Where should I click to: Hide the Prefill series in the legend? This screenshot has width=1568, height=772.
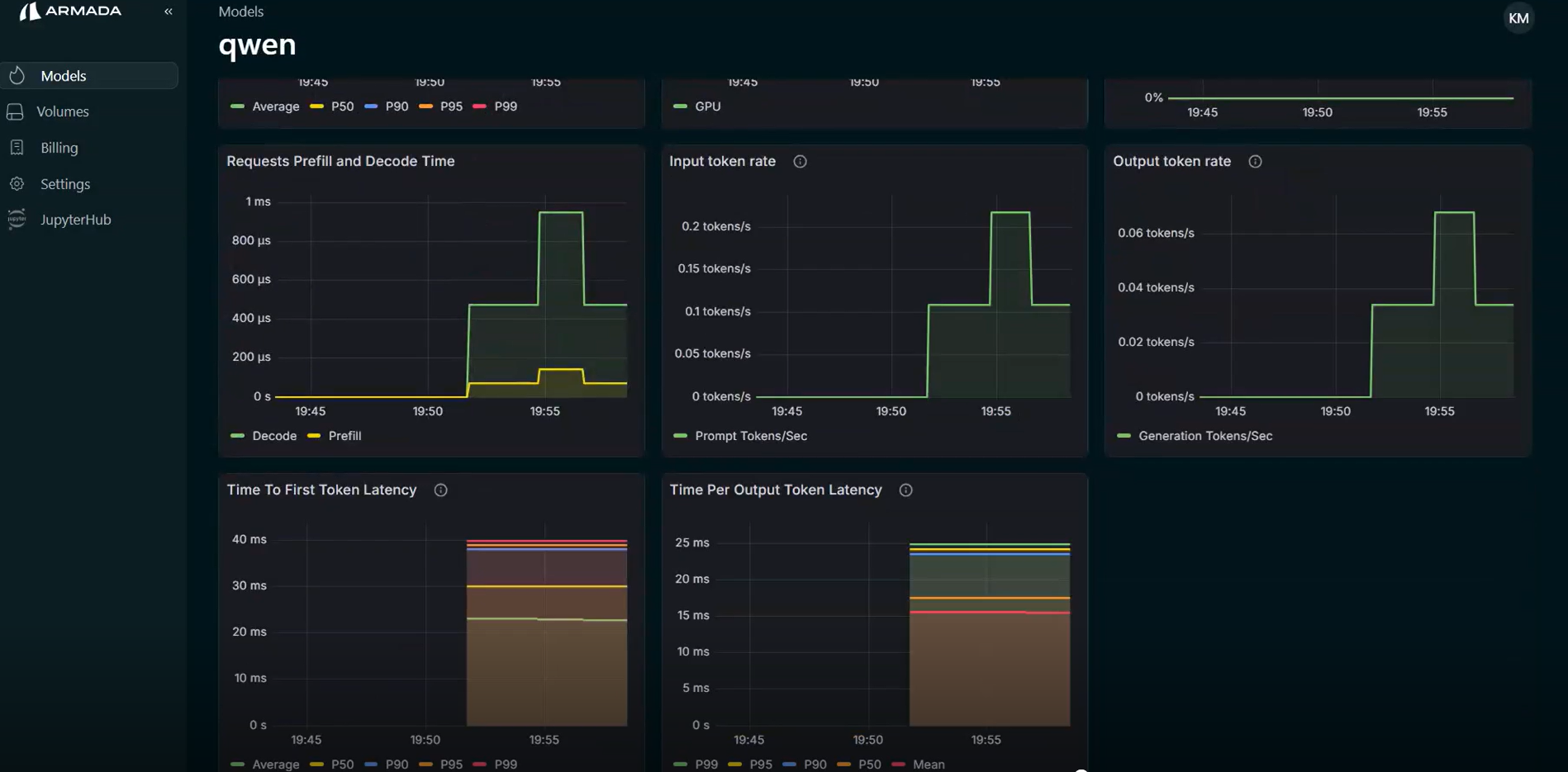(344, 435)
